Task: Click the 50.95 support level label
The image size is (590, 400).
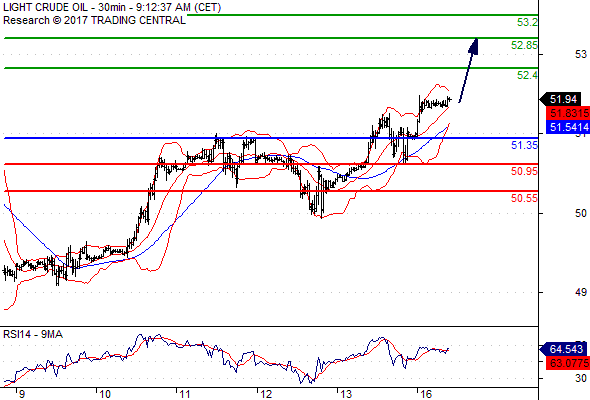Action: click(524, 171)
